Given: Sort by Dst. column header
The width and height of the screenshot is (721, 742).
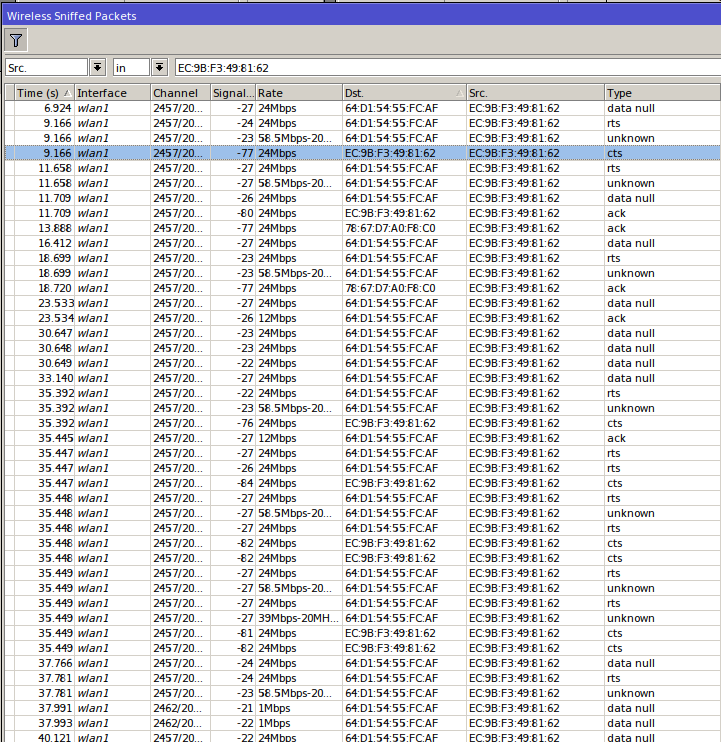Looking at the screenshot, I should coord(404,93).
